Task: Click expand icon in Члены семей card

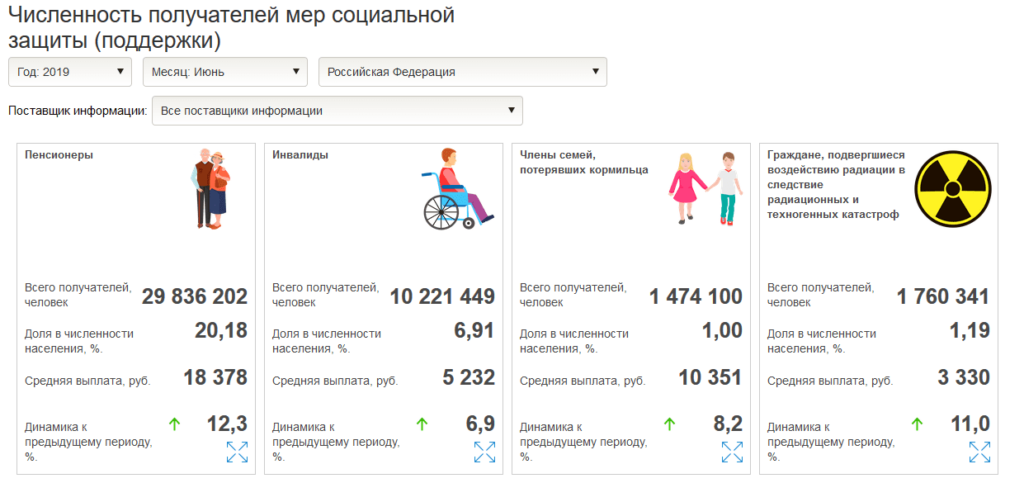Action: tap(732, 452)
